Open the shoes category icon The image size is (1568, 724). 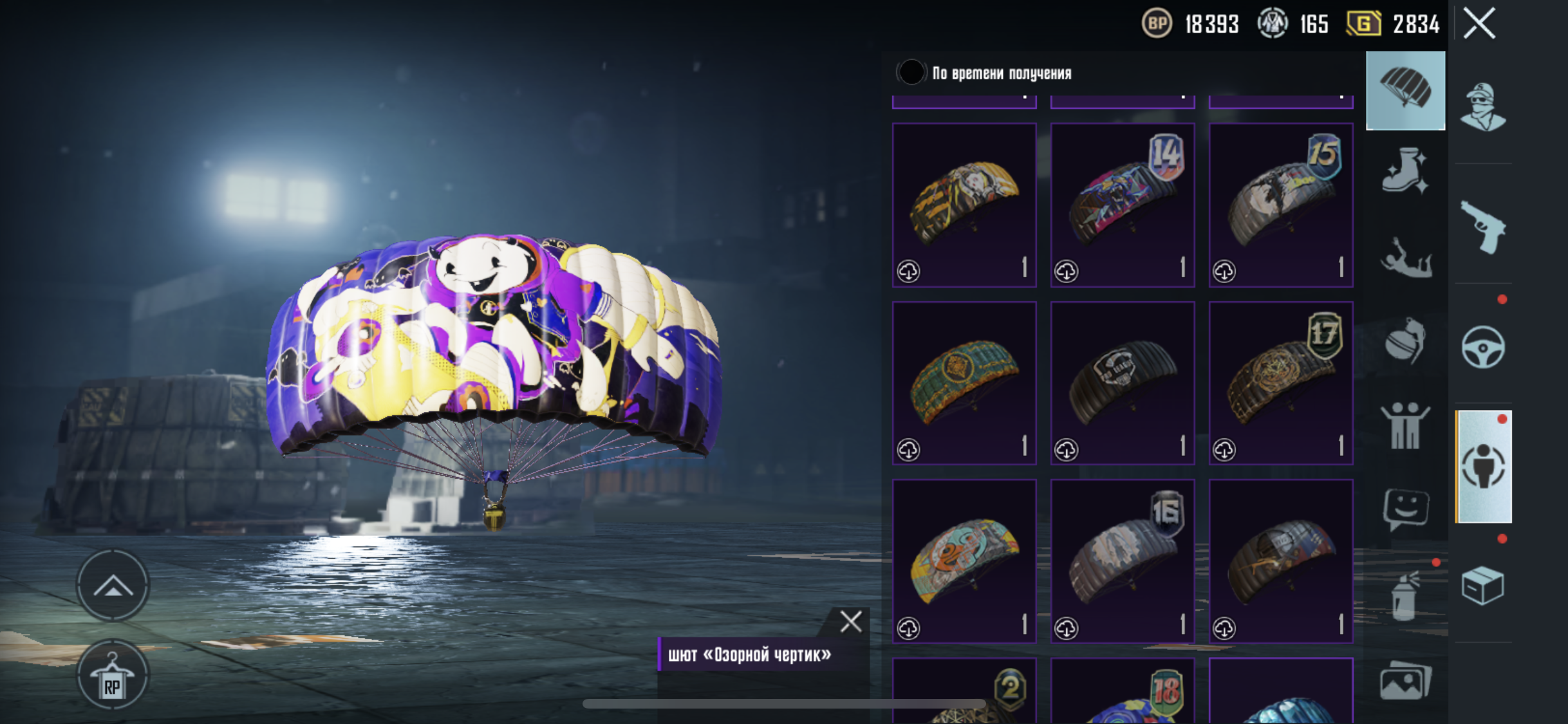1405,170
